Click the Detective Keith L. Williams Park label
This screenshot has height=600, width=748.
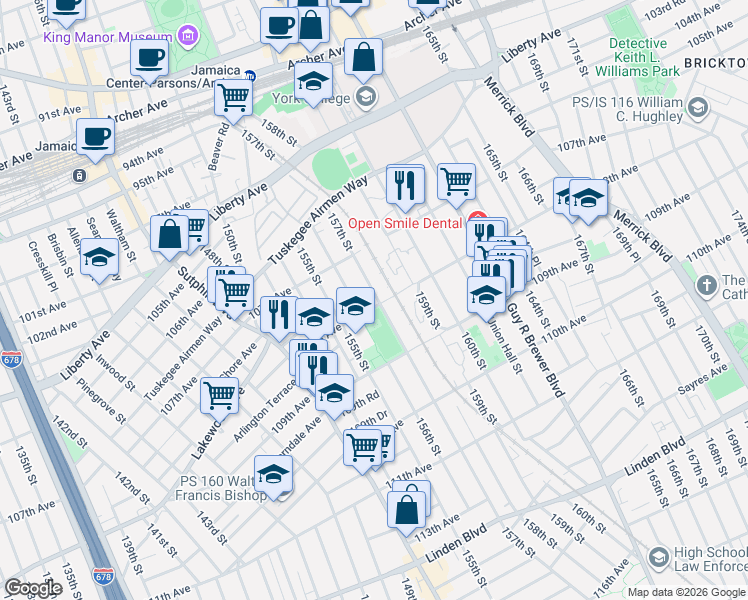pyautogui.click(x=637, y=57)
